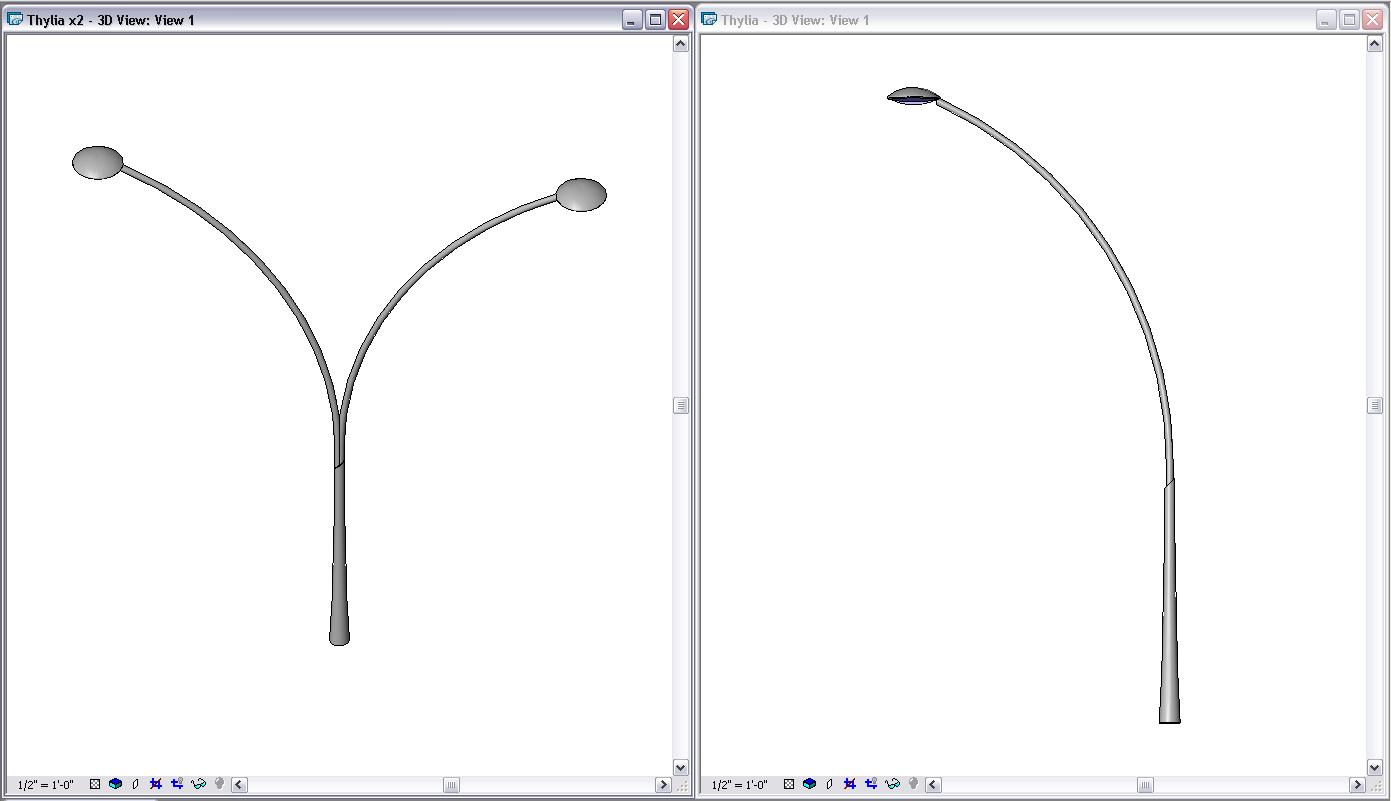Toggle shadows in the Thylia x2 view
1391x801 pixels.
point(136,785)
